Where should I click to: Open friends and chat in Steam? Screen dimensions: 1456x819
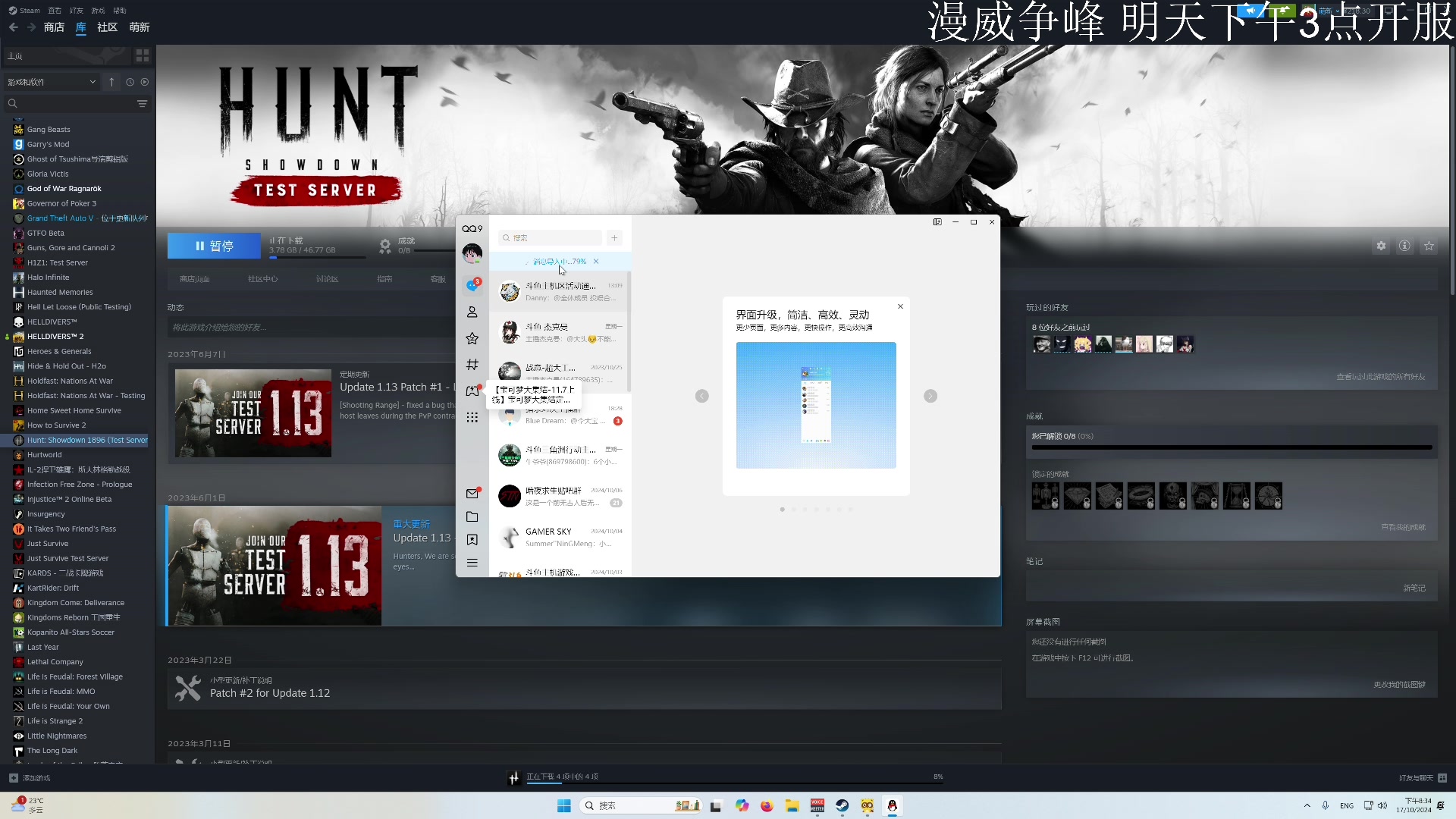(1423, 778)
